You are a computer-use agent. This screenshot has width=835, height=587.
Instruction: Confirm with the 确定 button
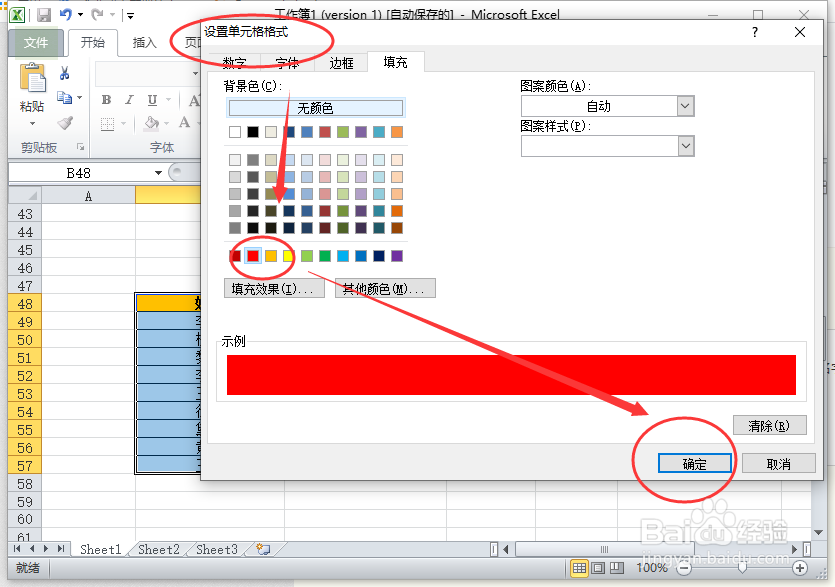coord(694,463)
